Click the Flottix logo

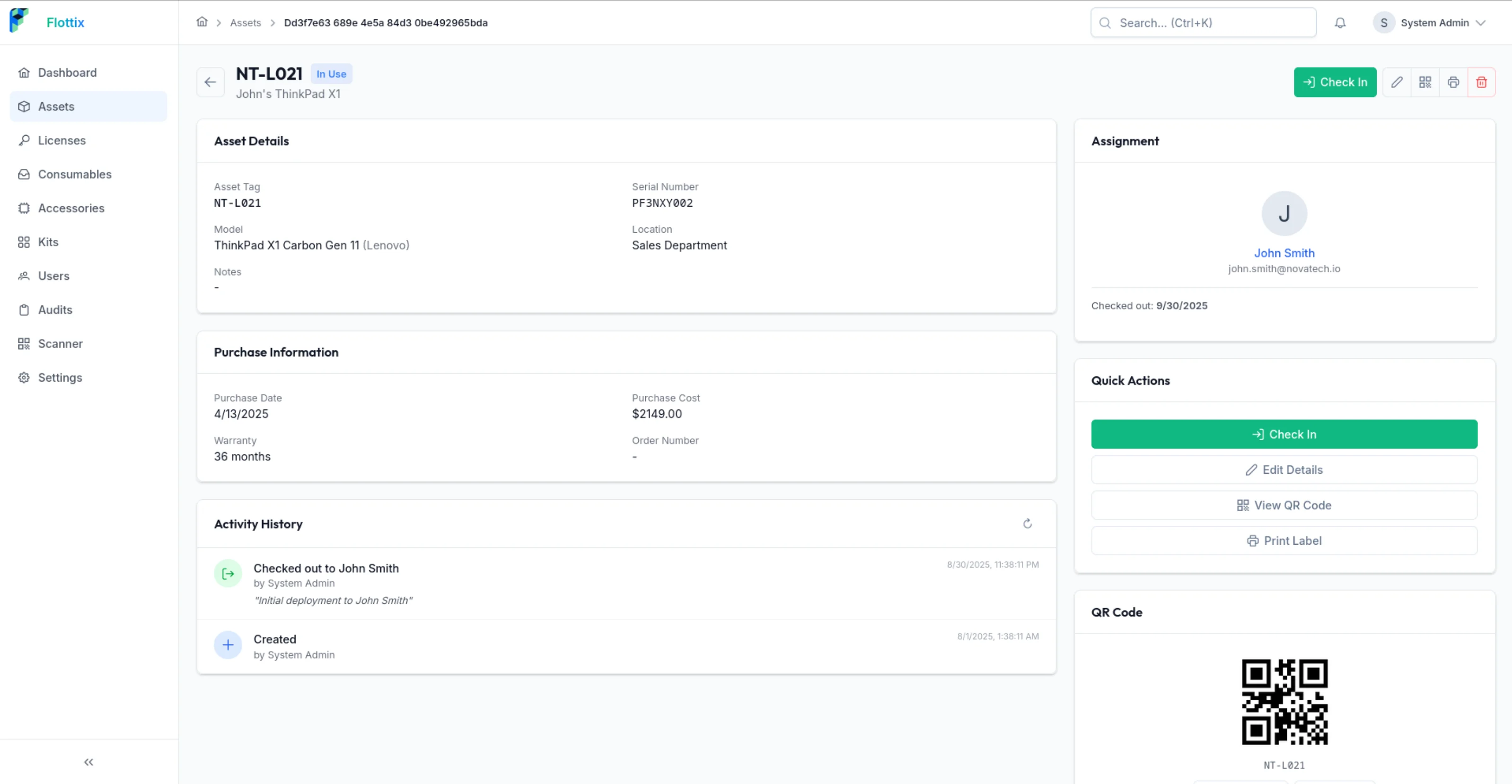(x=46, y=21)
